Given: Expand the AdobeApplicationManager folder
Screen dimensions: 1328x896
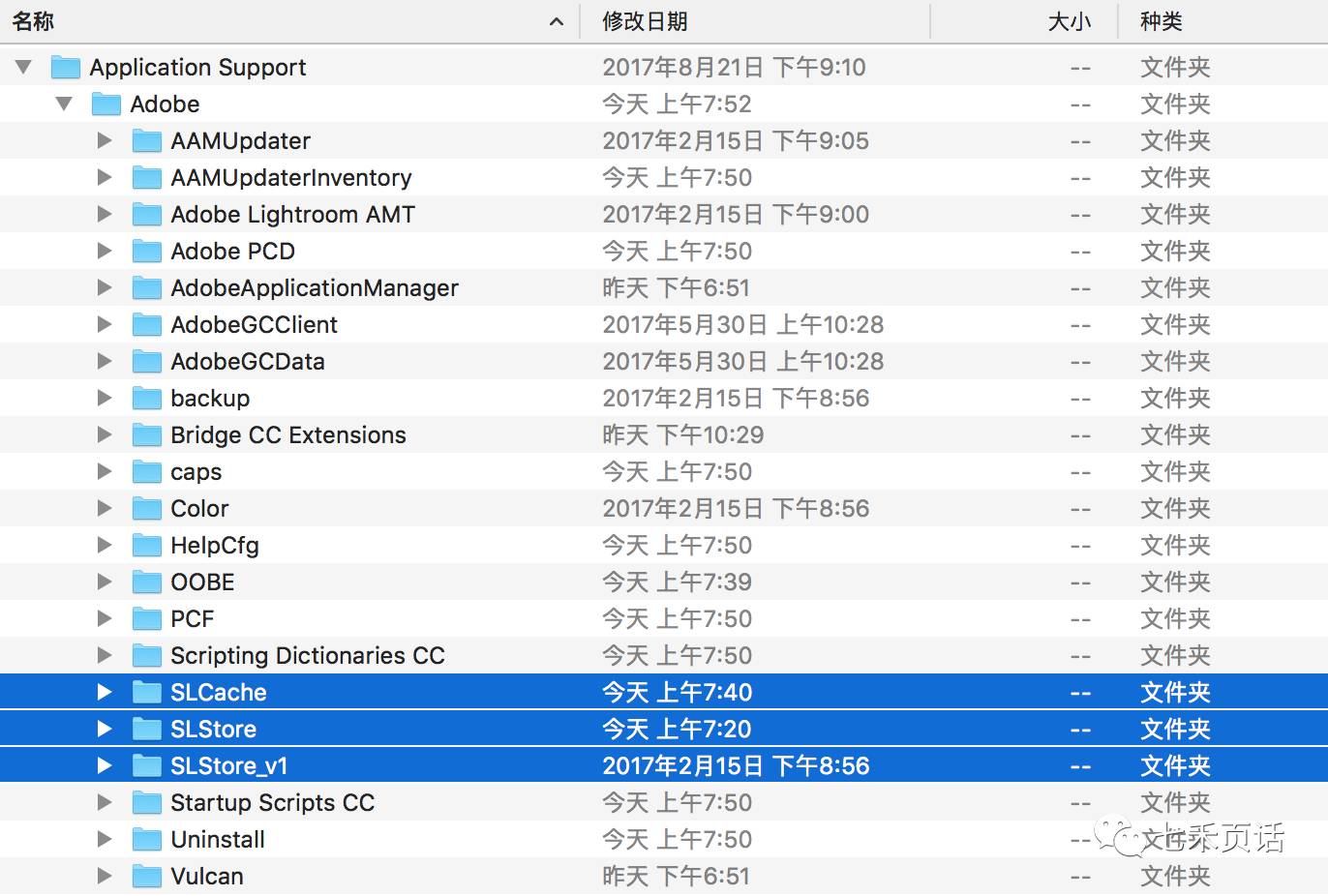Looking at the screenshot, I should point(105,287).
